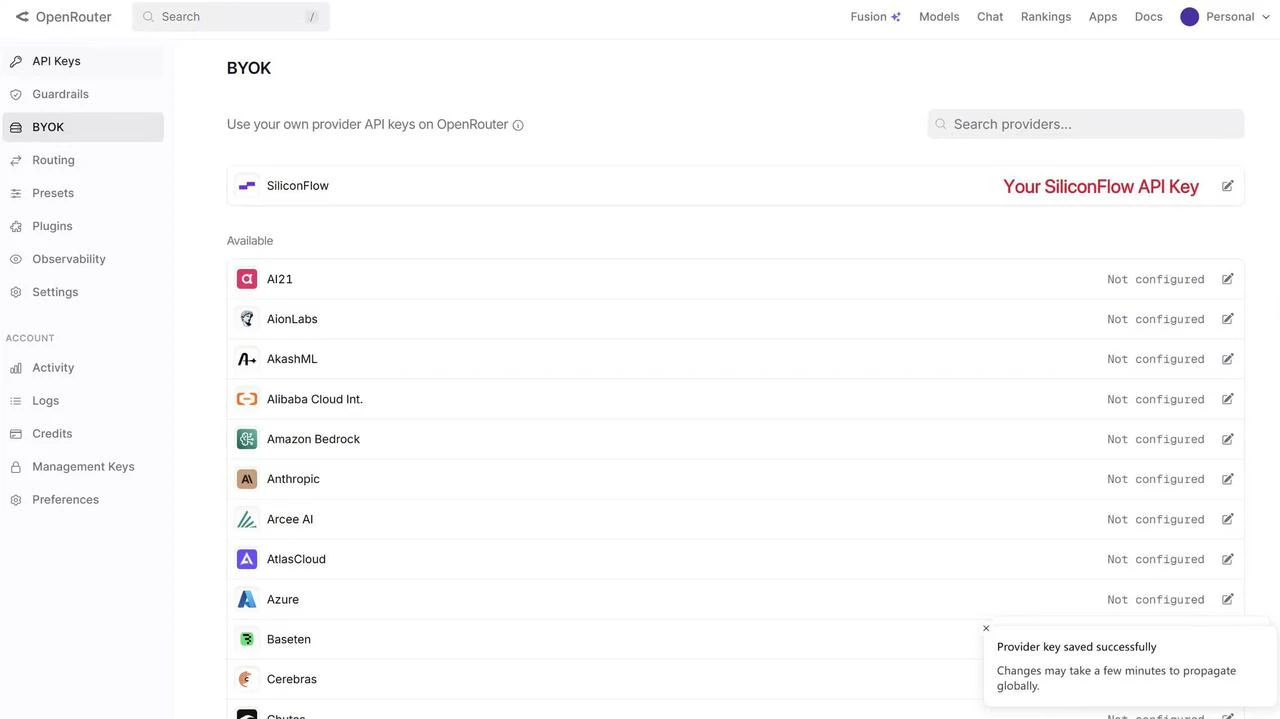
Task: Open Management Keys page
Action: pyautogui.click(x=83, y=467)
